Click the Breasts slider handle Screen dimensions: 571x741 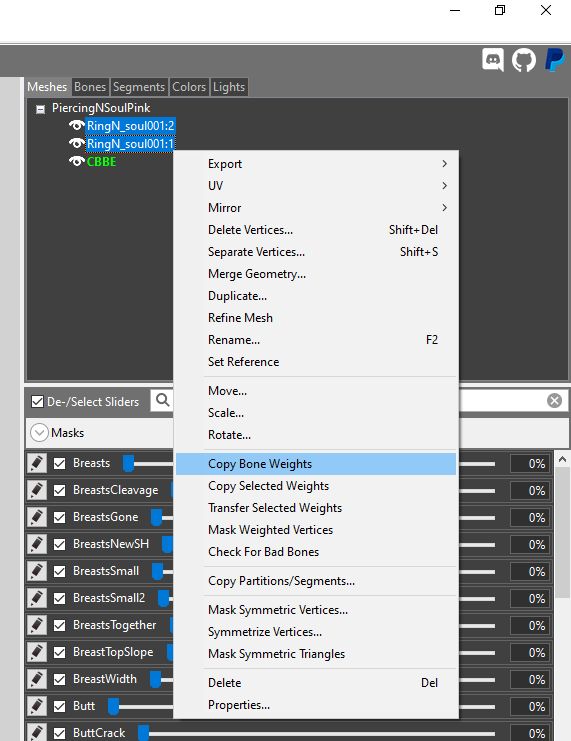coord(128,463)
